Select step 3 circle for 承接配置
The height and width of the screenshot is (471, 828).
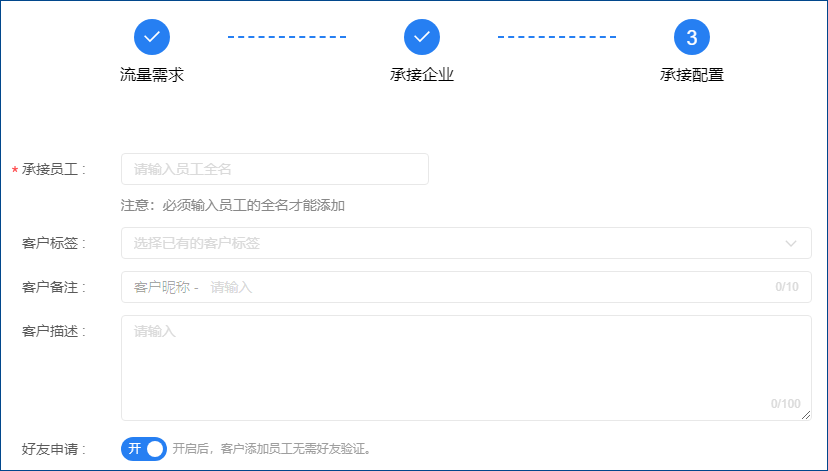click(692, 37)
